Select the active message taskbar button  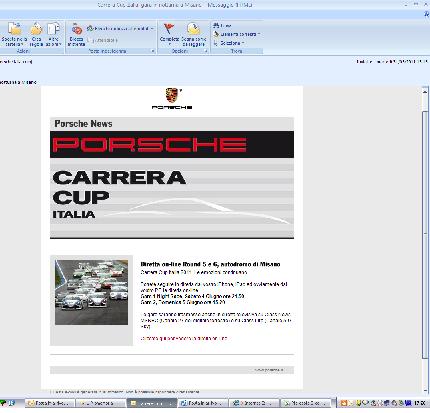point(152,403)
